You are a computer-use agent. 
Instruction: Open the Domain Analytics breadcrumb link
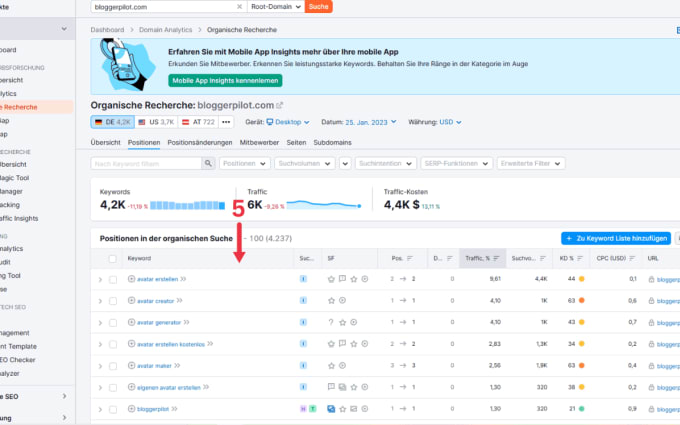[165, 29]
